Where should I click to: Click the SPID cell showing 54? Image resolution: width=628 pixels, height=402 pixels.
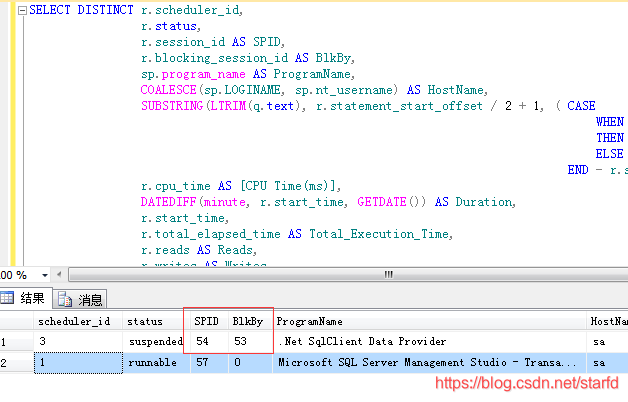pos(209,342)
